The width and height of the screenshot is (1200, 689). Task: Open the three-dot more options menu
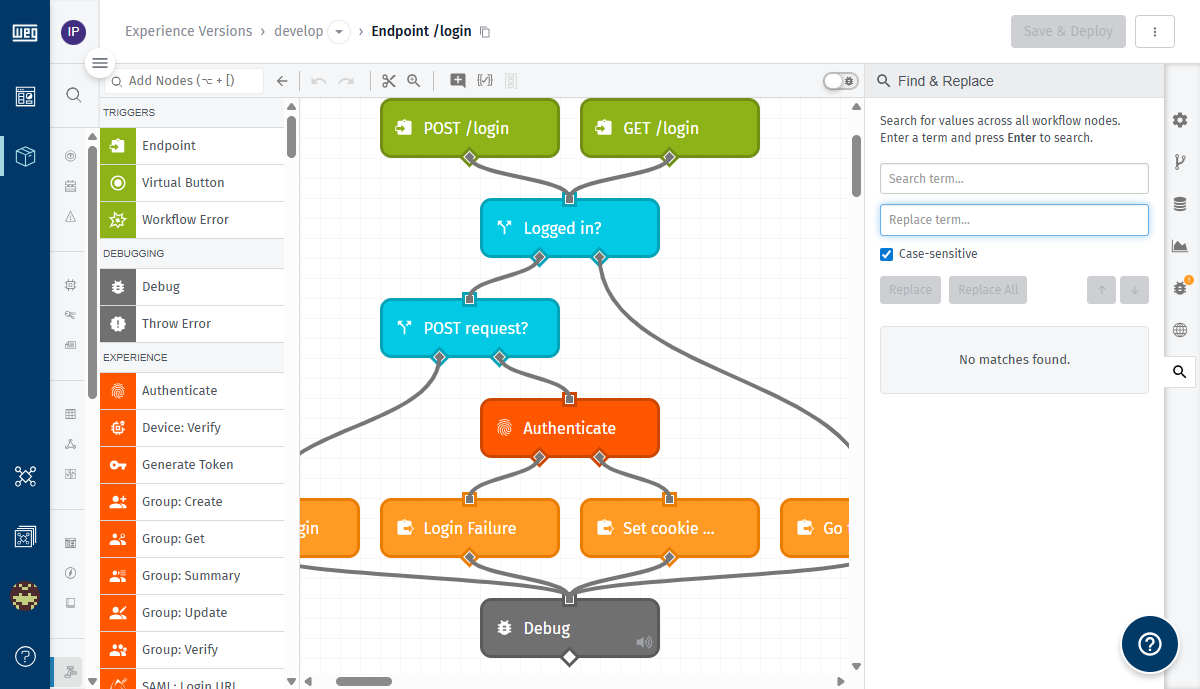point(1155,31)
